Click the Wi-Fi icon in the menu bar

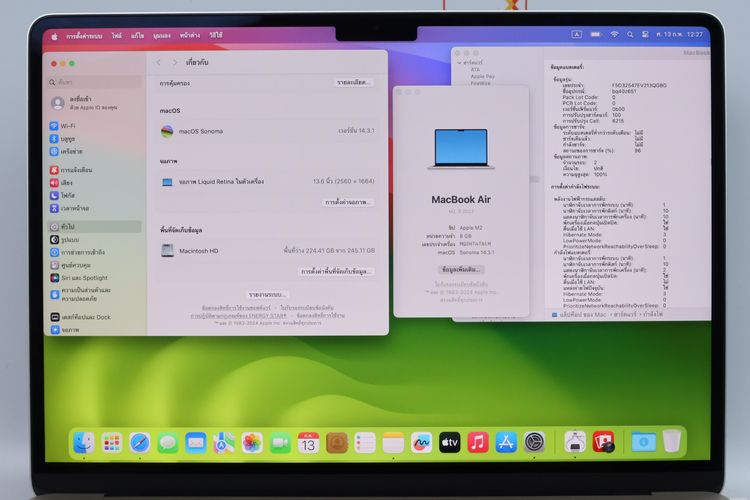pyautogui.click(x=614, y=34)
